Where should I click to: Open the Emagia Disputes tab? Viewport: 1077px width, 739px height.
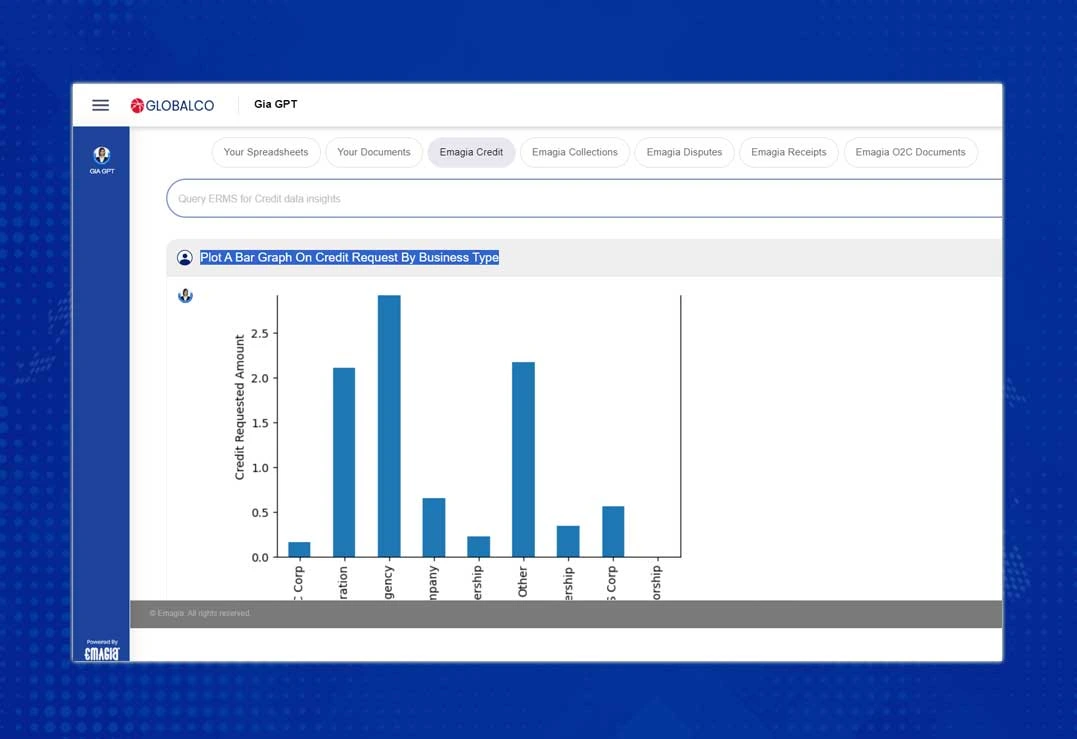pos(684,152)
